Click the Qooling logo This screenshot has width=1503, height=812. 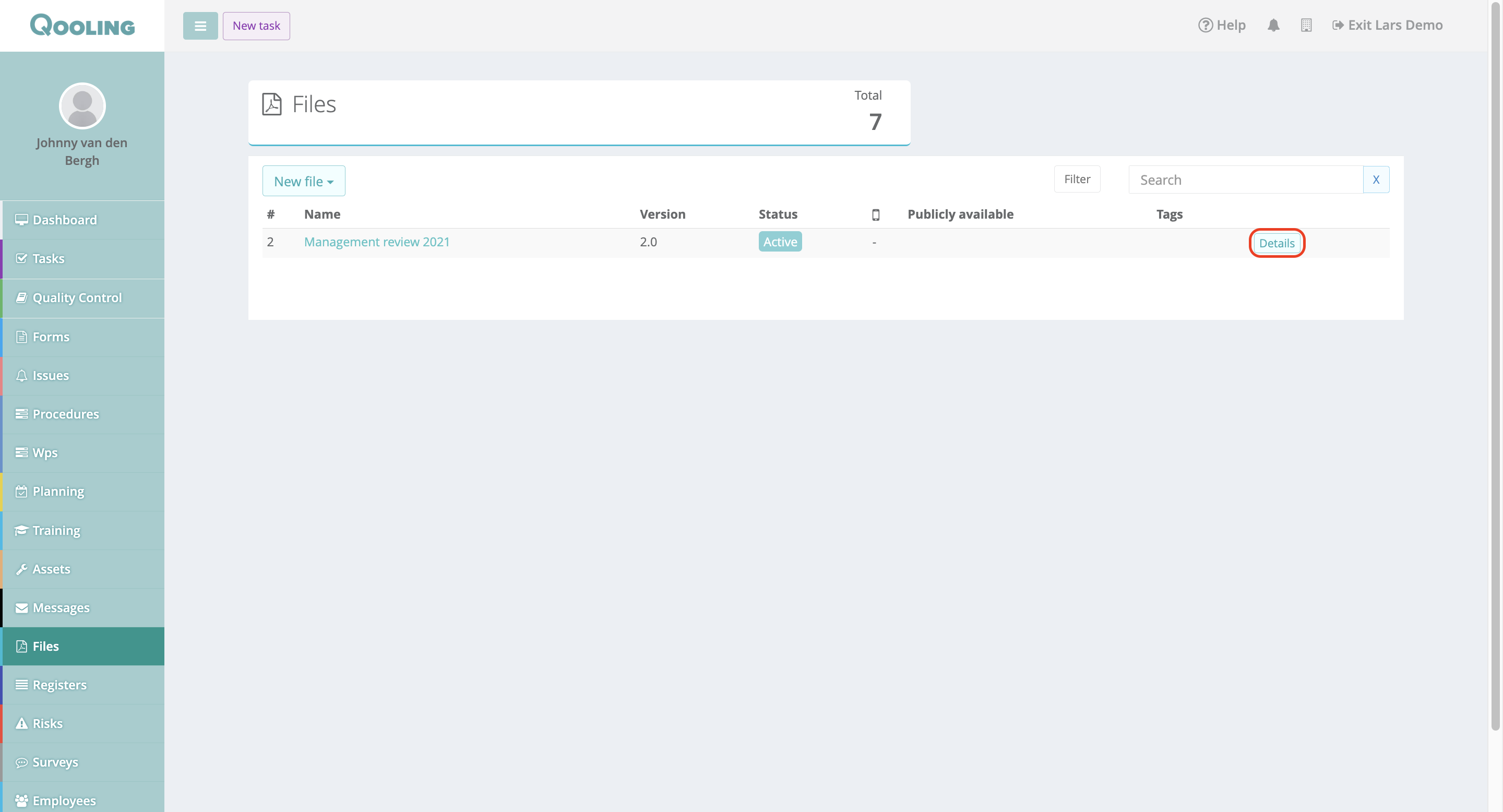pyautogui.click(x=82, y=25)
